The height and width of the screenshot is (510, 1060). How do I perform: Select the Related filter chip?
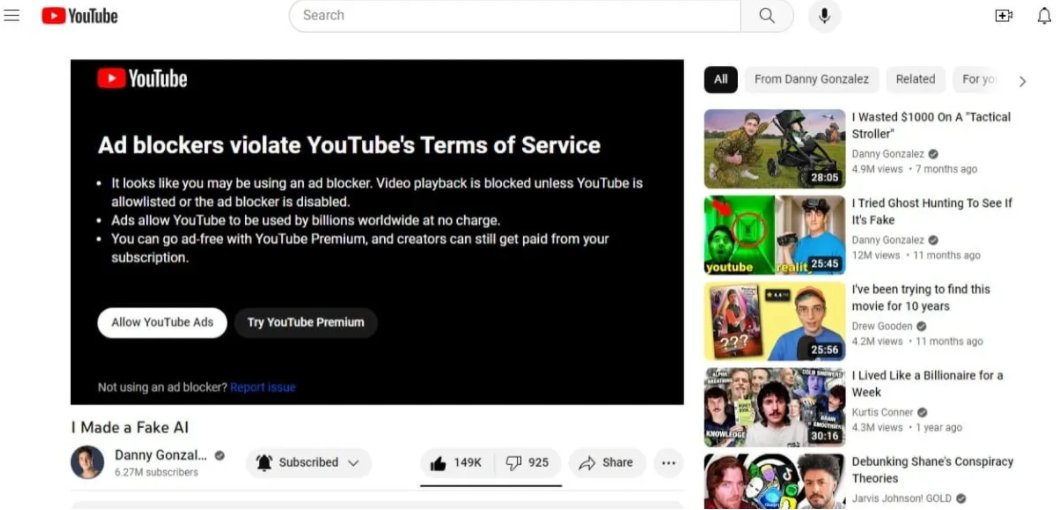(915, 79)
